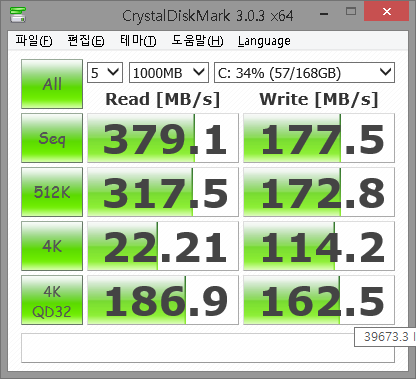Expand the drive dropdown showing C: 34%
This screenshot has width=416, height=379.
tap(304, 72)
